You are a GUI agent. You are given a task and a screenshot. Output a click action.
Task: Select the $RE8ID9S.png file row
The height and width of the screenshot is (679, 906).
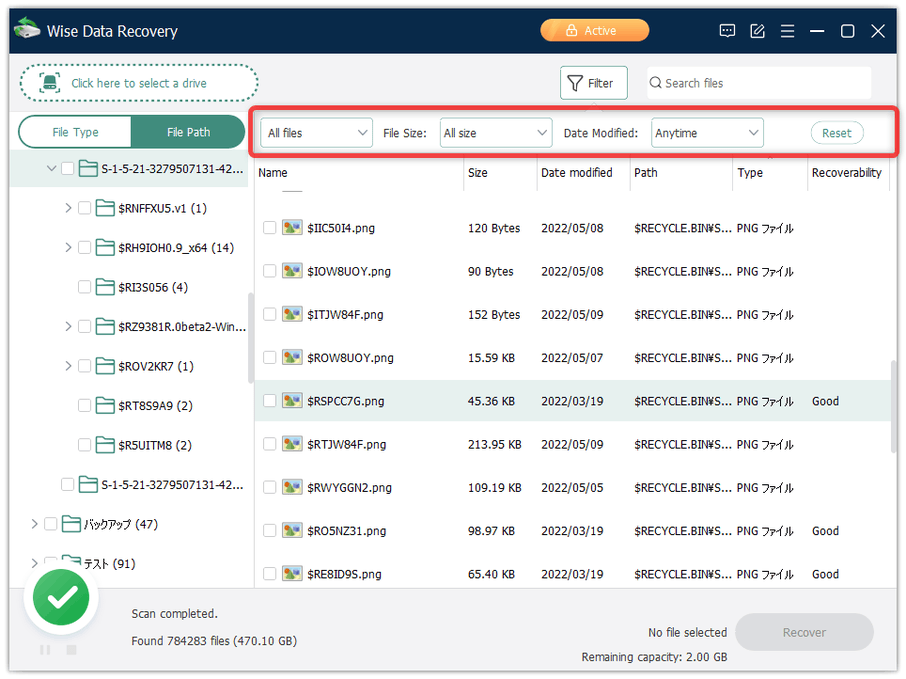click(x=572, y=574)
